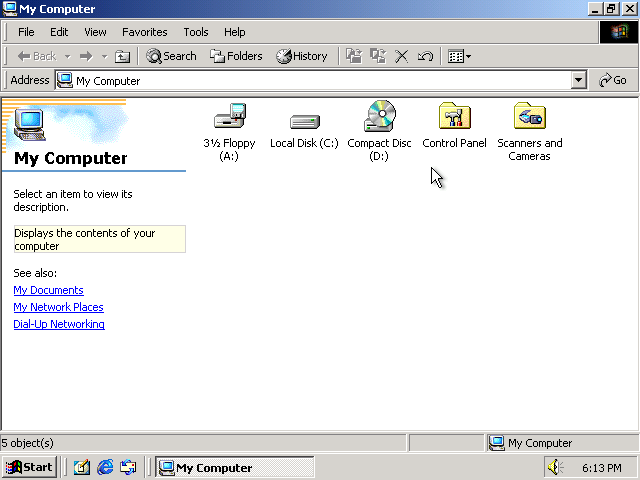Image resolution: width=640 pixels, height=480 pixels.
Task: Select the Local Disk (C:) icon
Action: point(304,122)
